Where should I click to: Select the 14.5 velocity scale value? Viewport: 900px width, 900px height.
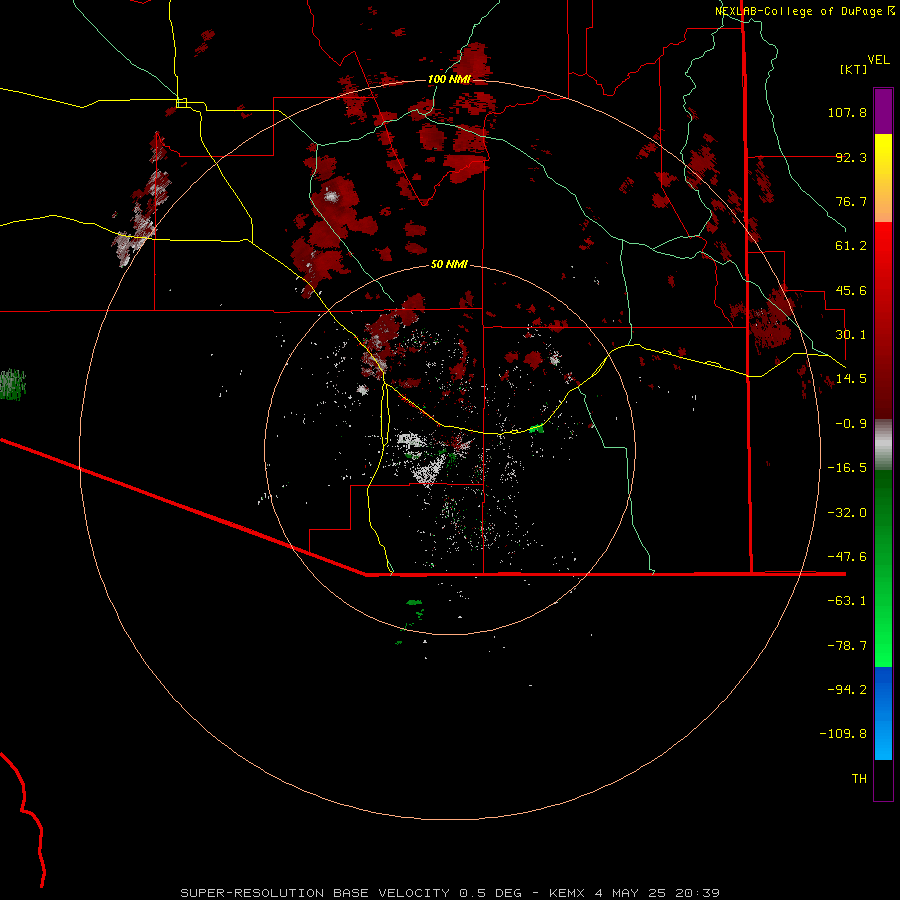click(x=851, y=379)
